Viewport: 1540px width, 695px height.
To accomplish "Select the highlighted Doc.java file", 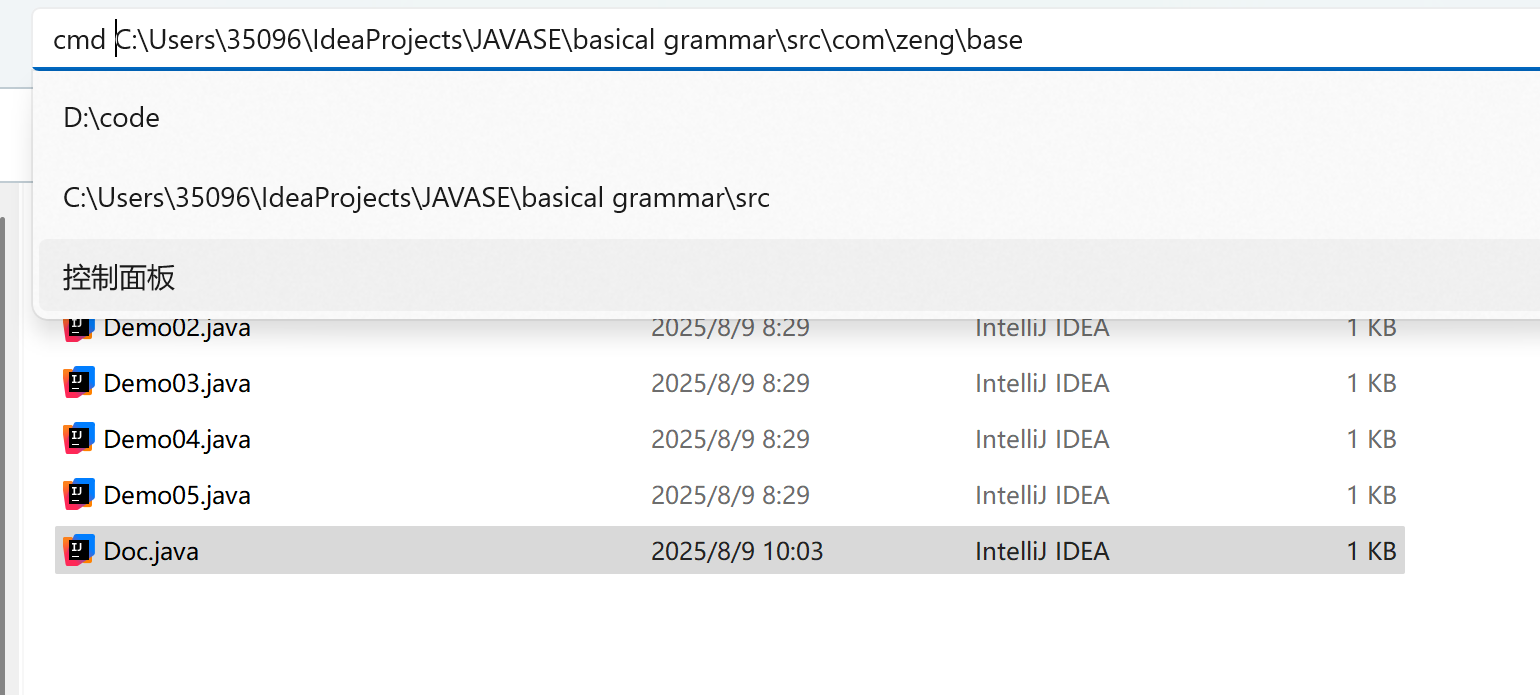I will (x=151, y=550).
